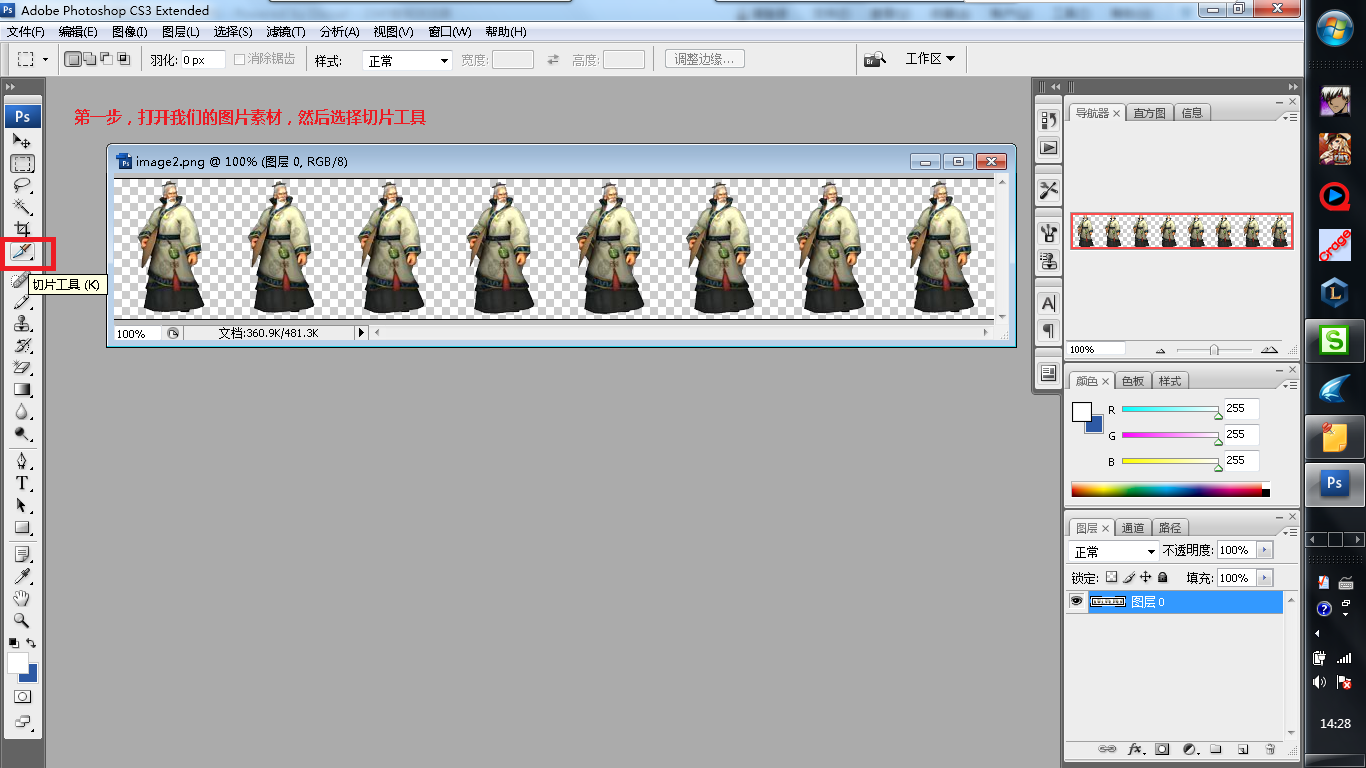Open the 滤镜(T) menu

(286, 32)
